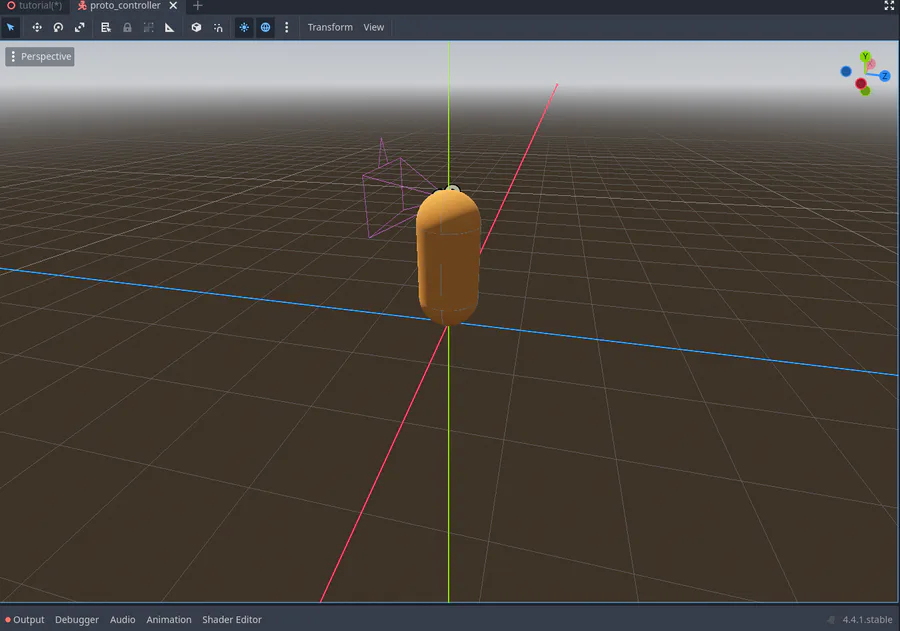Switch to the Scale Mode tool
Image resolution: width=900 pixels, height=631 pixels.
coord(80,28)
